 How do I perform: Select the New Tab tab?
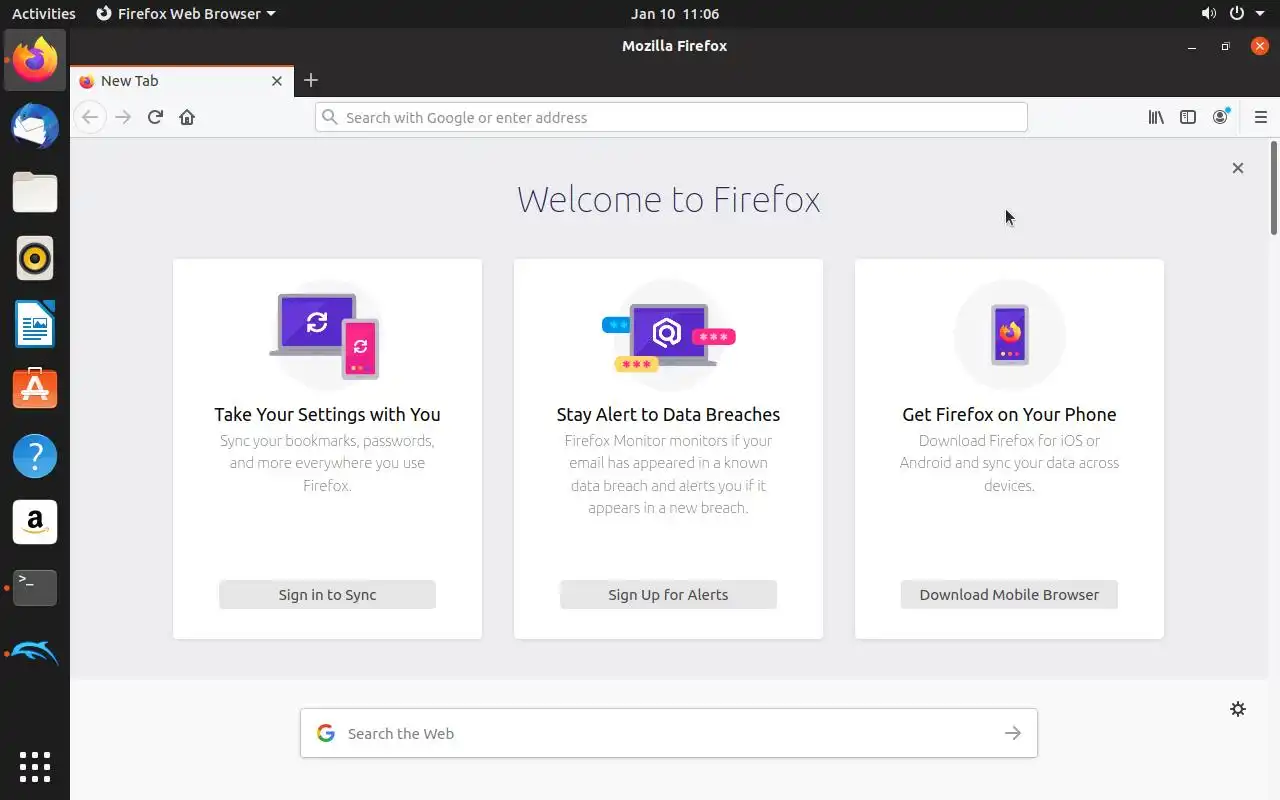pyautogui.click(x=170, y=81)
